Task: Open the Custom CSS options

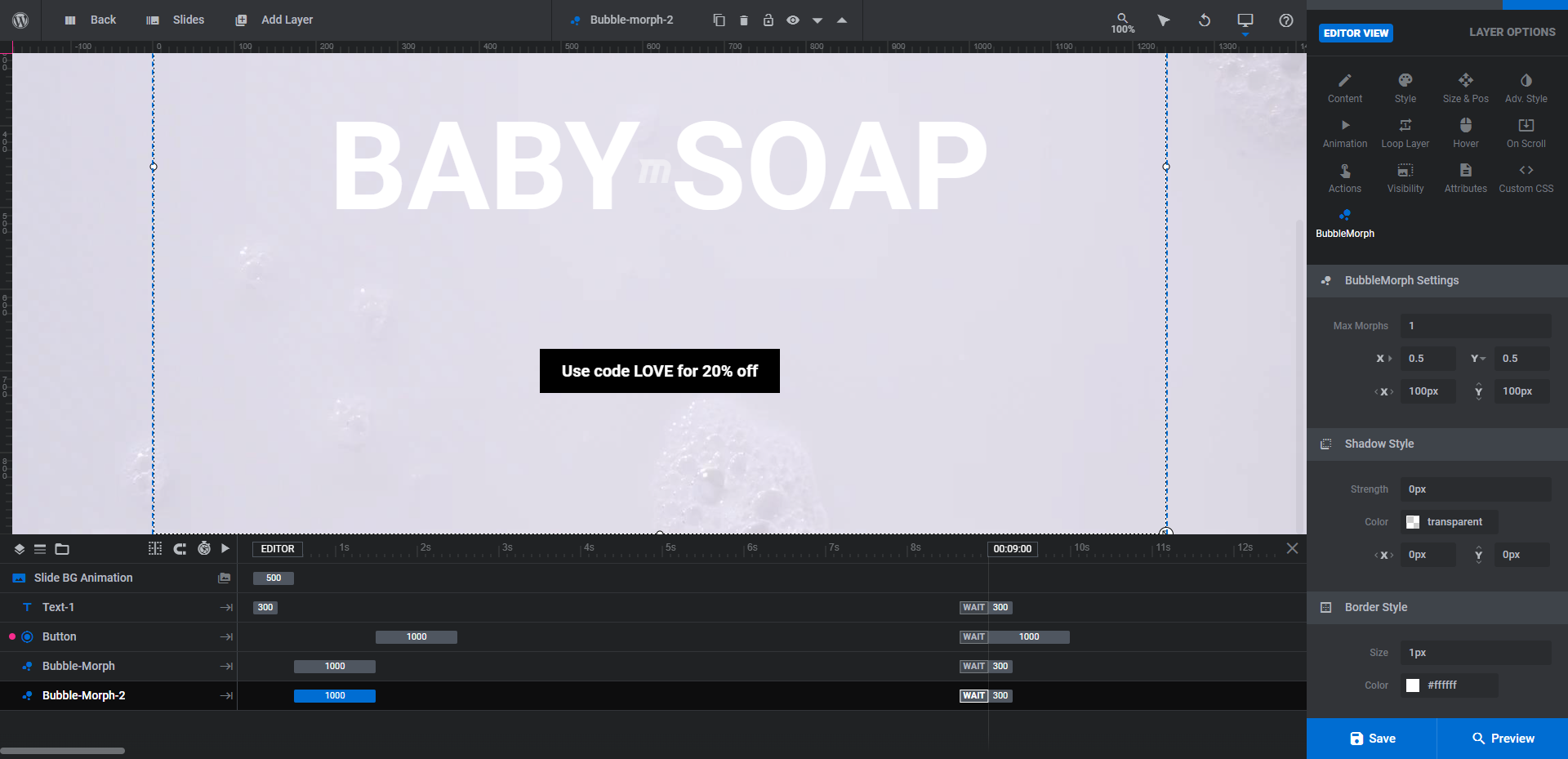Action: coord(1526,178)
